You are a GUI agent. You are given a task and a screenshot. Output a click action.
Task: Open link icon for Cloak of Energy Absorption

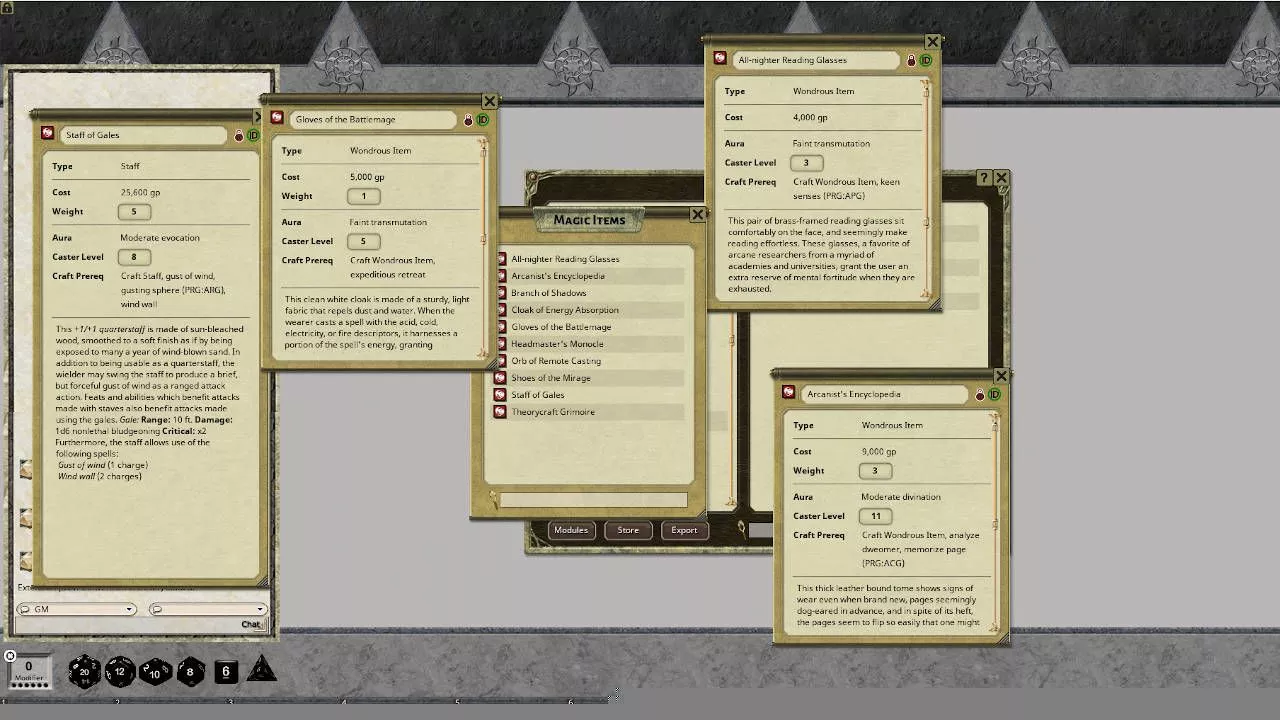[501, 310]
